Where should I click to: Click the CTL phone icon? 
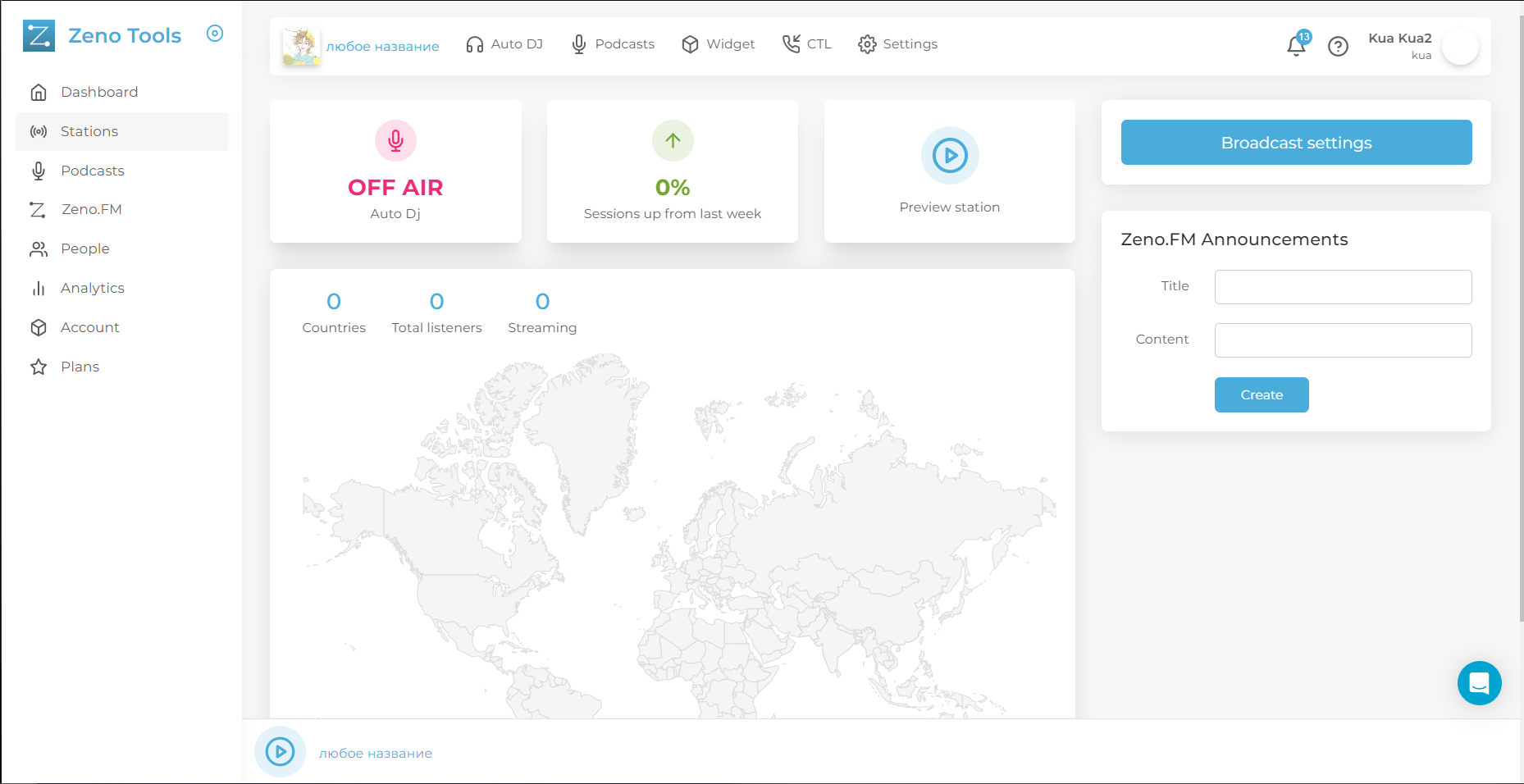(792, 44)
